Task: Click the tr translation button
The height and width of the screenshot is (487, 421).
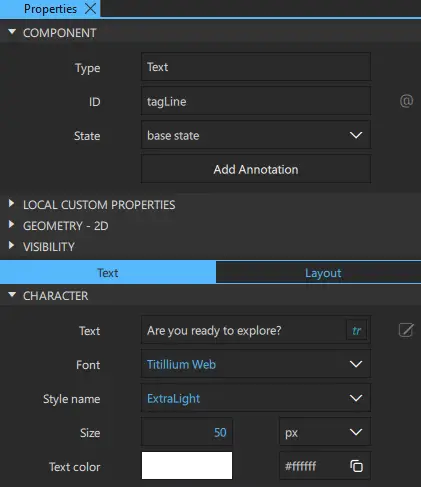Action: tap(357, 330)
